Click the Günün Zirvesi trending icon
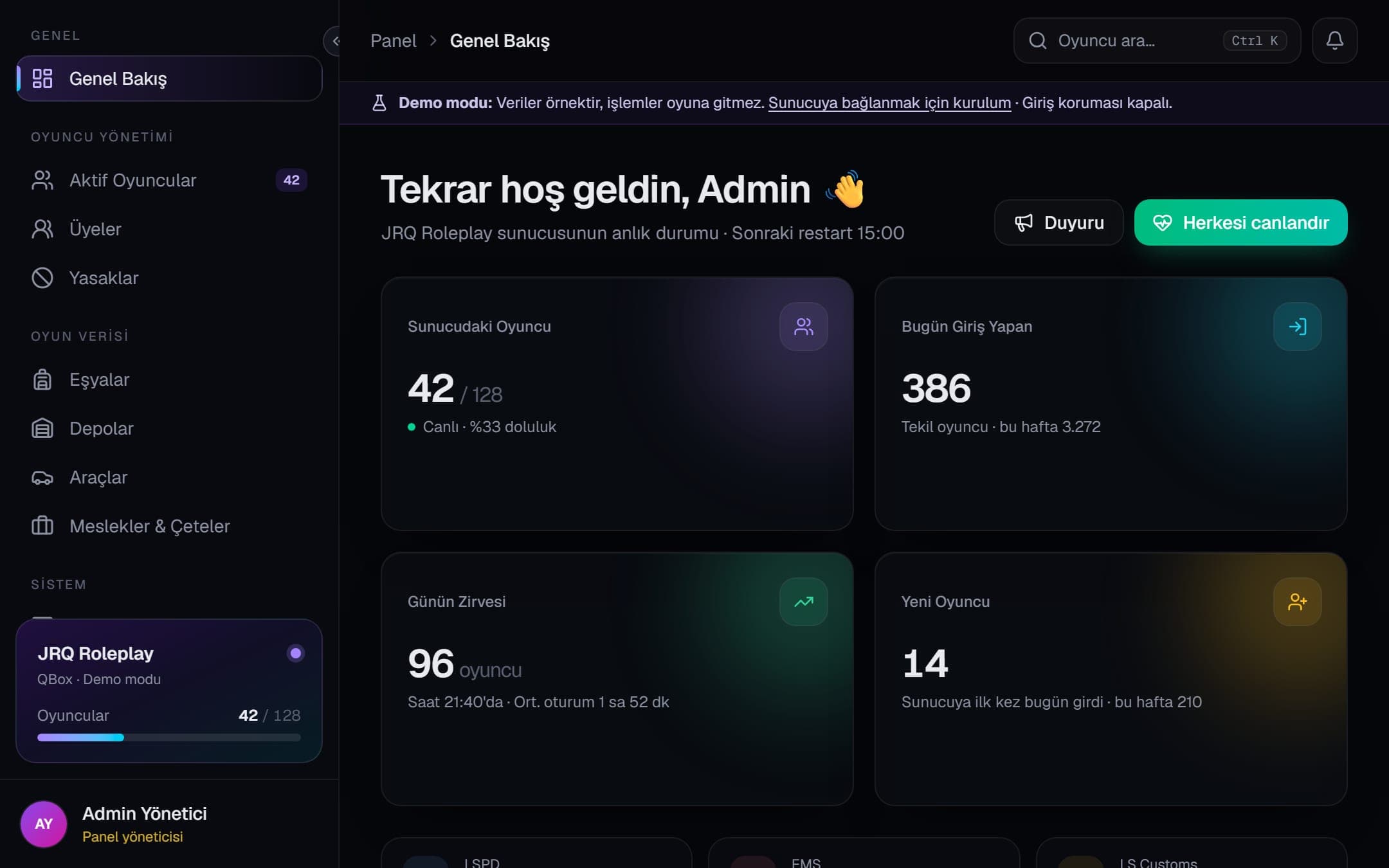The width and height of the screenshot is (1389, 868). tap(803, 602)
